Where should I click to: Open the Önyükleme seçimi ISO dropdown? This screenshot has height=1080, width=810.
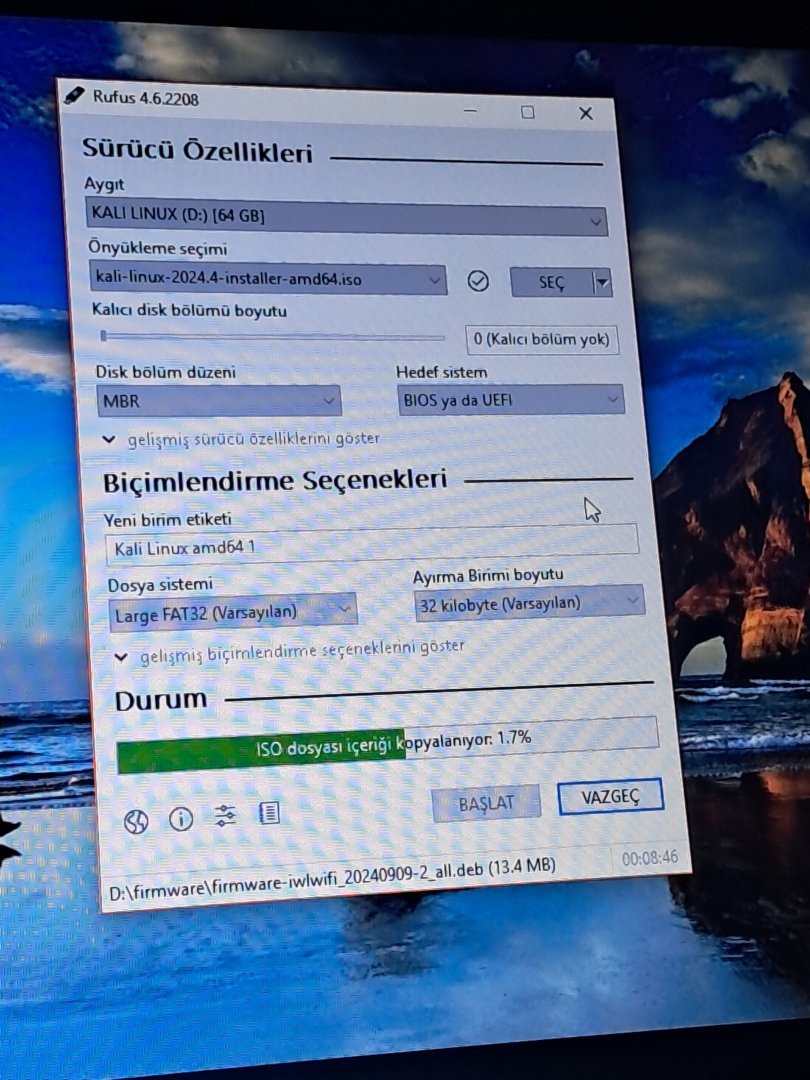click(267, 279)
